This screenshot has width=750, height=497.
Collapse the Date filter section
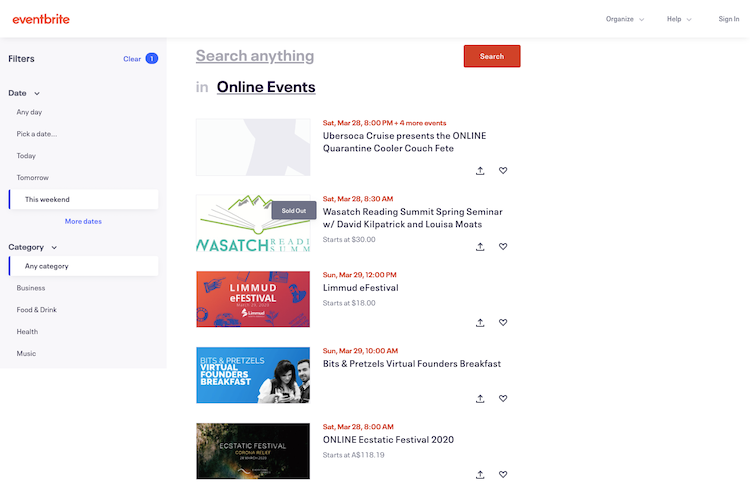click(x=24, y=93)
